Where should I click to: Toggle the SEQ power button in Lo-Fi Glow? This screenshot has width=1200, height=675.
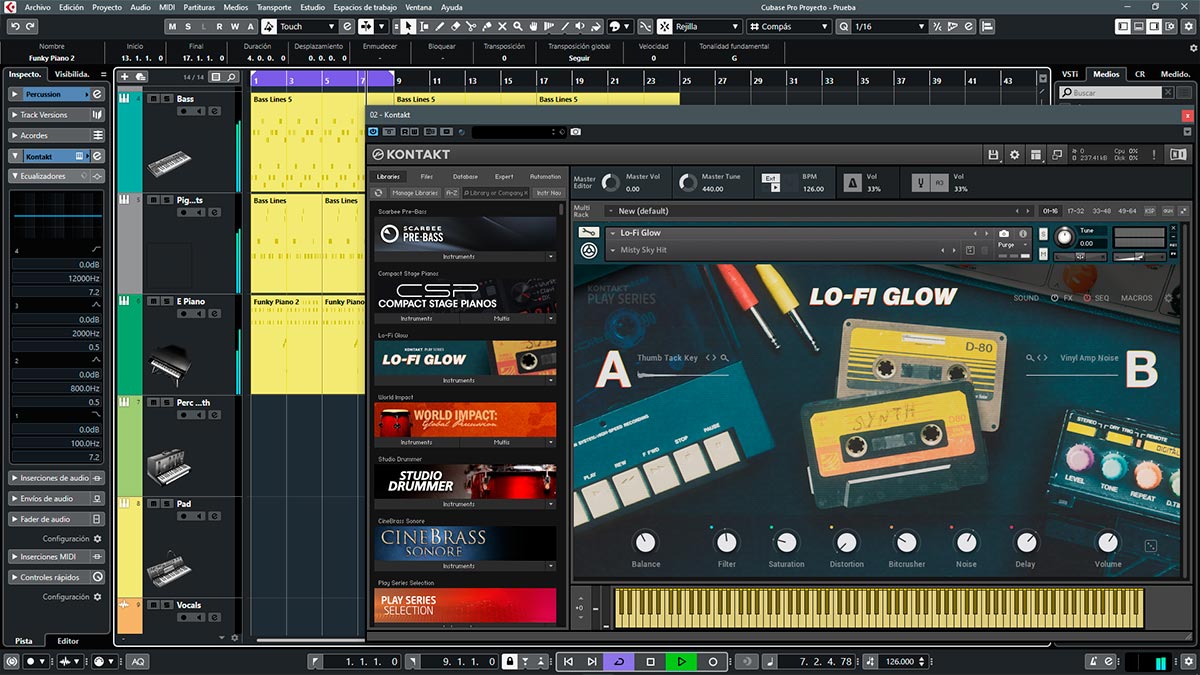pos(1087,298)
